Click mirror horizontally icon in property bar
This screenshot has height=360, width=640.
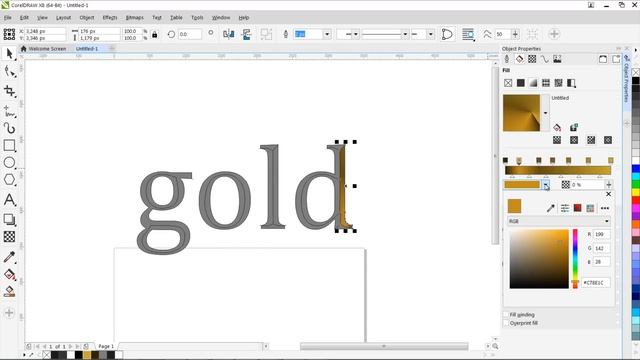tap(229, 34)
